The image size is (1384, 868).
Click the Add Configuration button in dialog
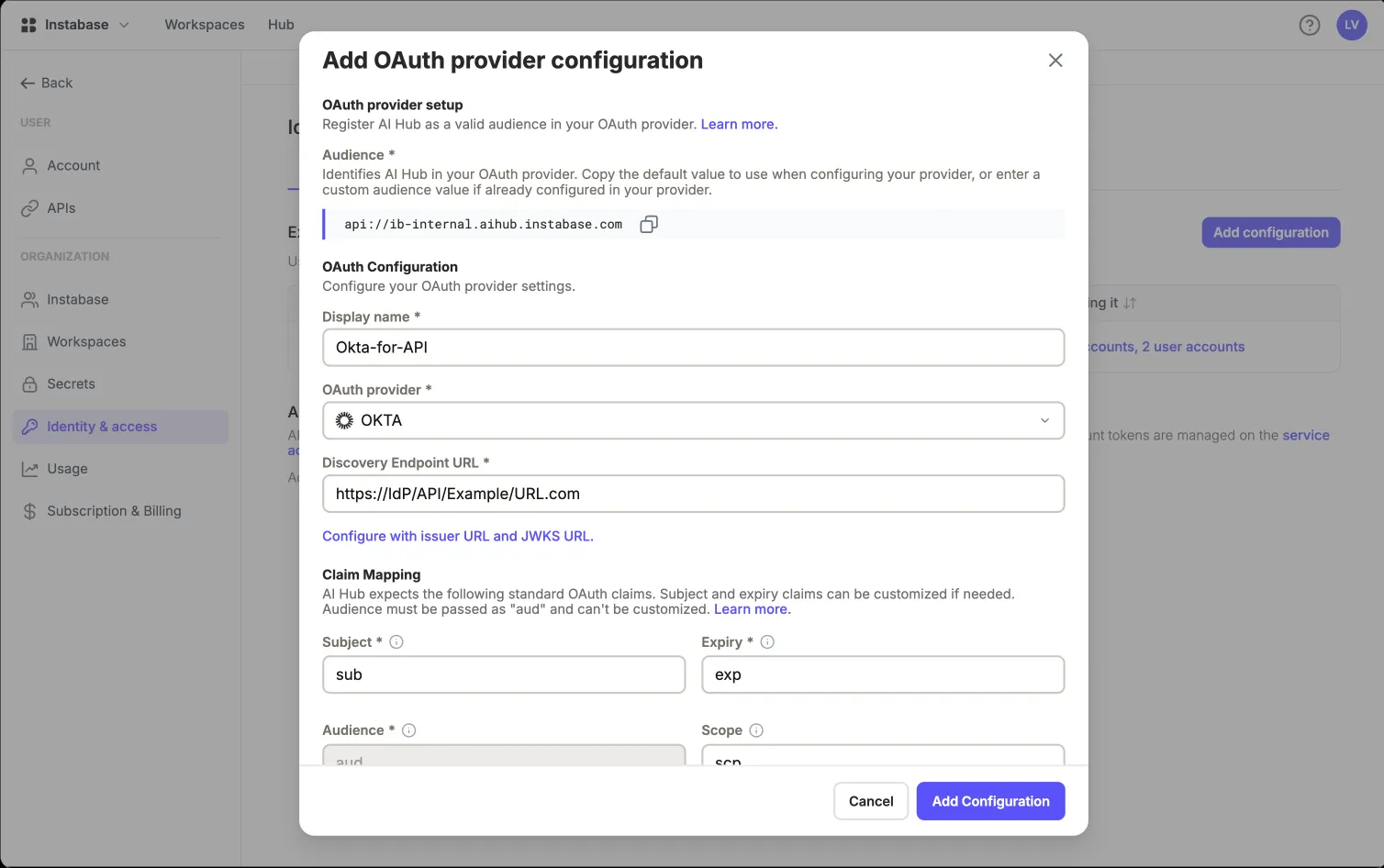click(x=991, y=801)
